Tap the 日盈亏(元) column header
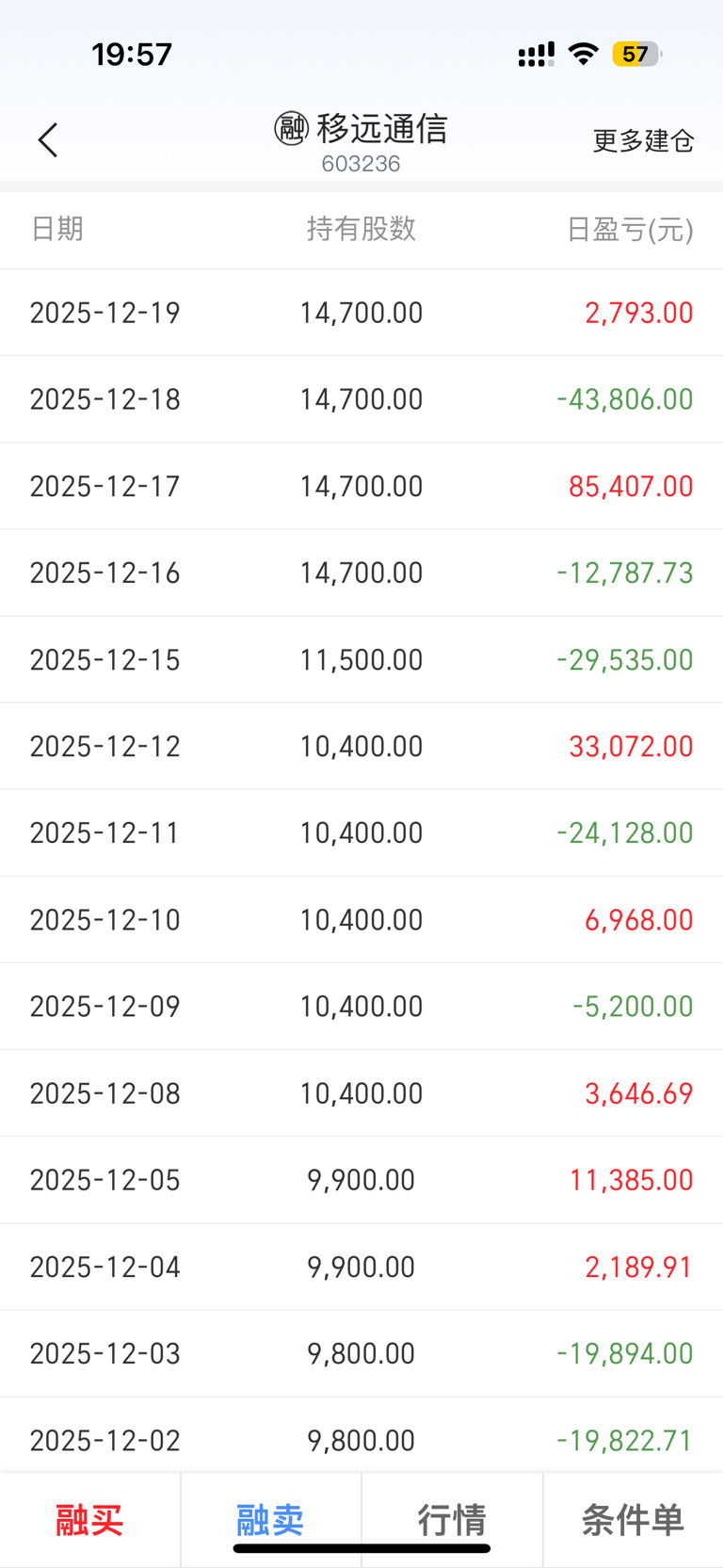724x1568 pixels. [x=630, y=229]
